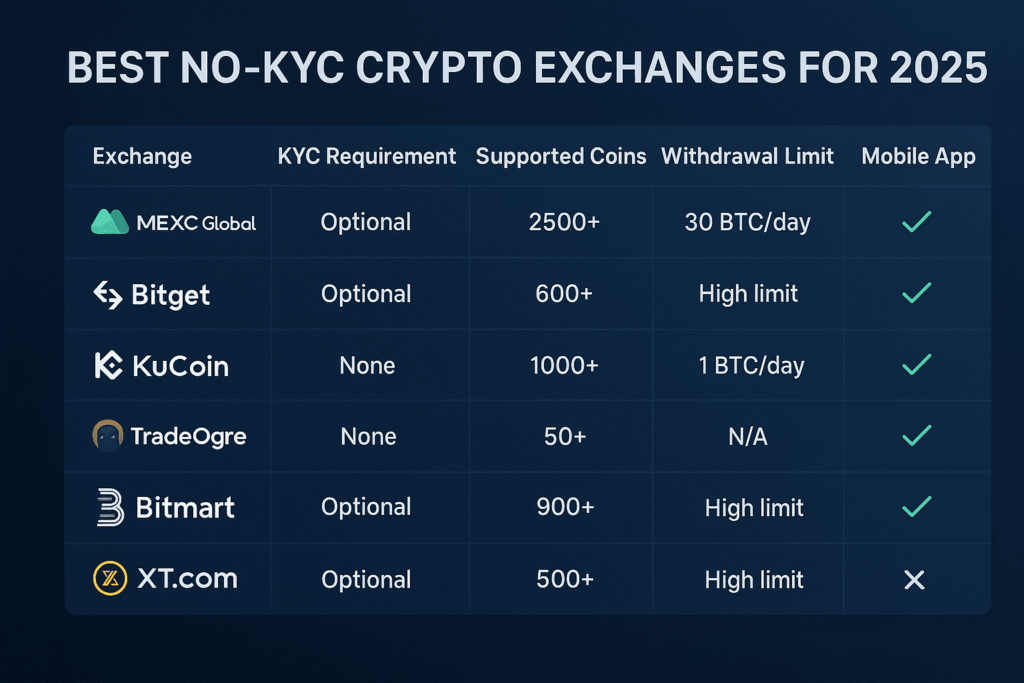Click the KuCoin mobile app checkmark
1024x683 pixels.
[916, 365]
